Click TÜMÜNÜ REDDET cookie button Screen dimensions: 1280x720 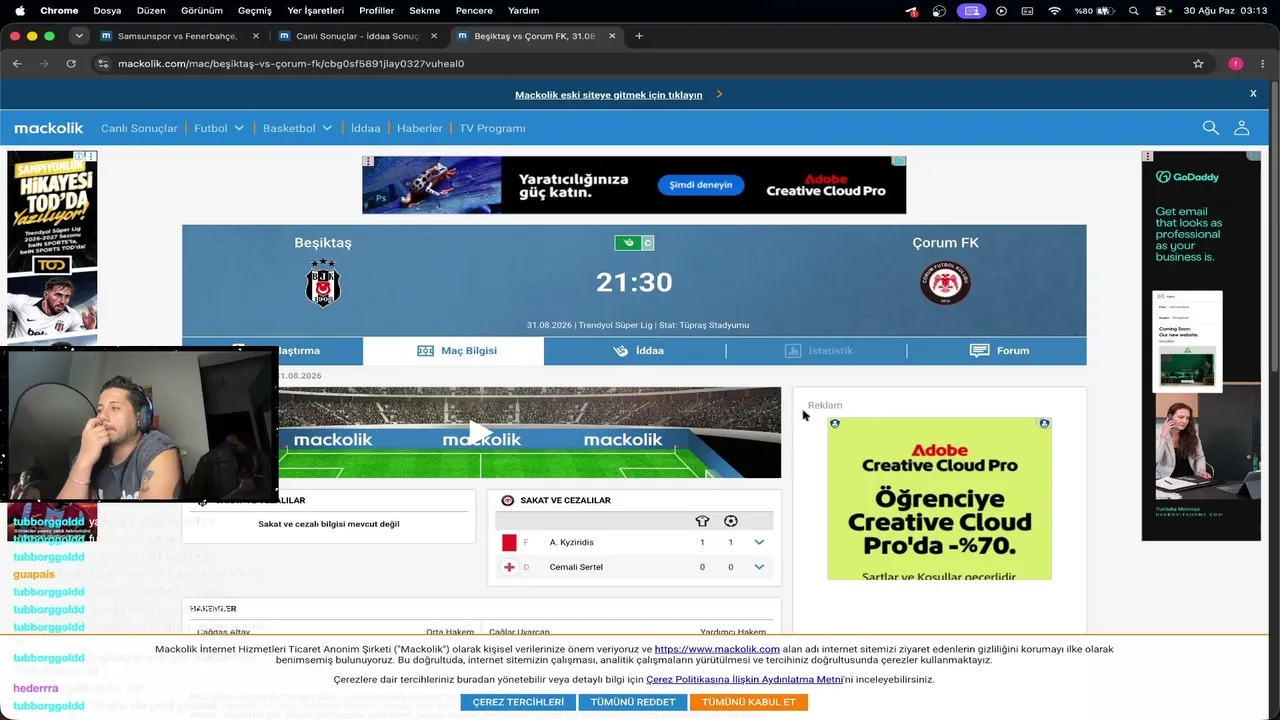(x=633, y=702)
